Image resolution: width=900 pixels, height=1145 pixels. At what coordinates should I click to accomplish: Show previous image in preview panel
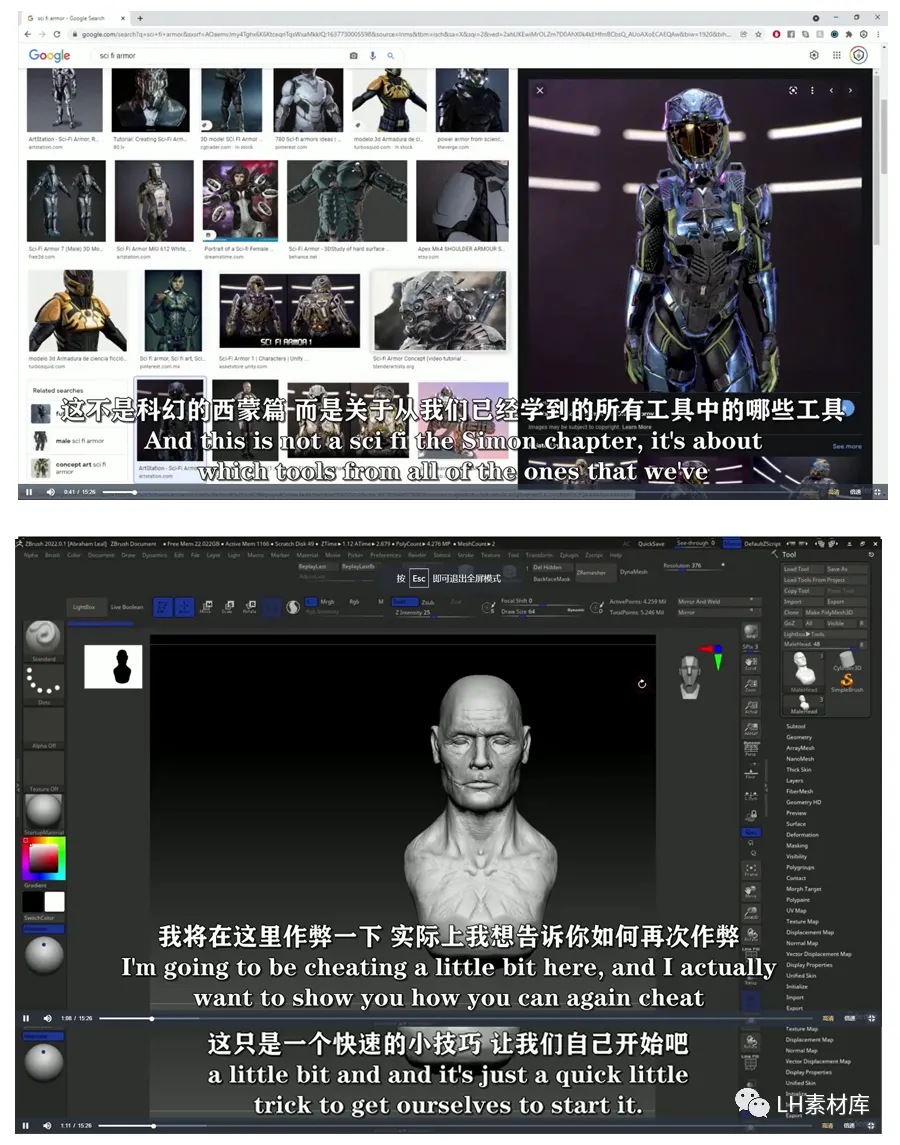click(x=831, y=91)
